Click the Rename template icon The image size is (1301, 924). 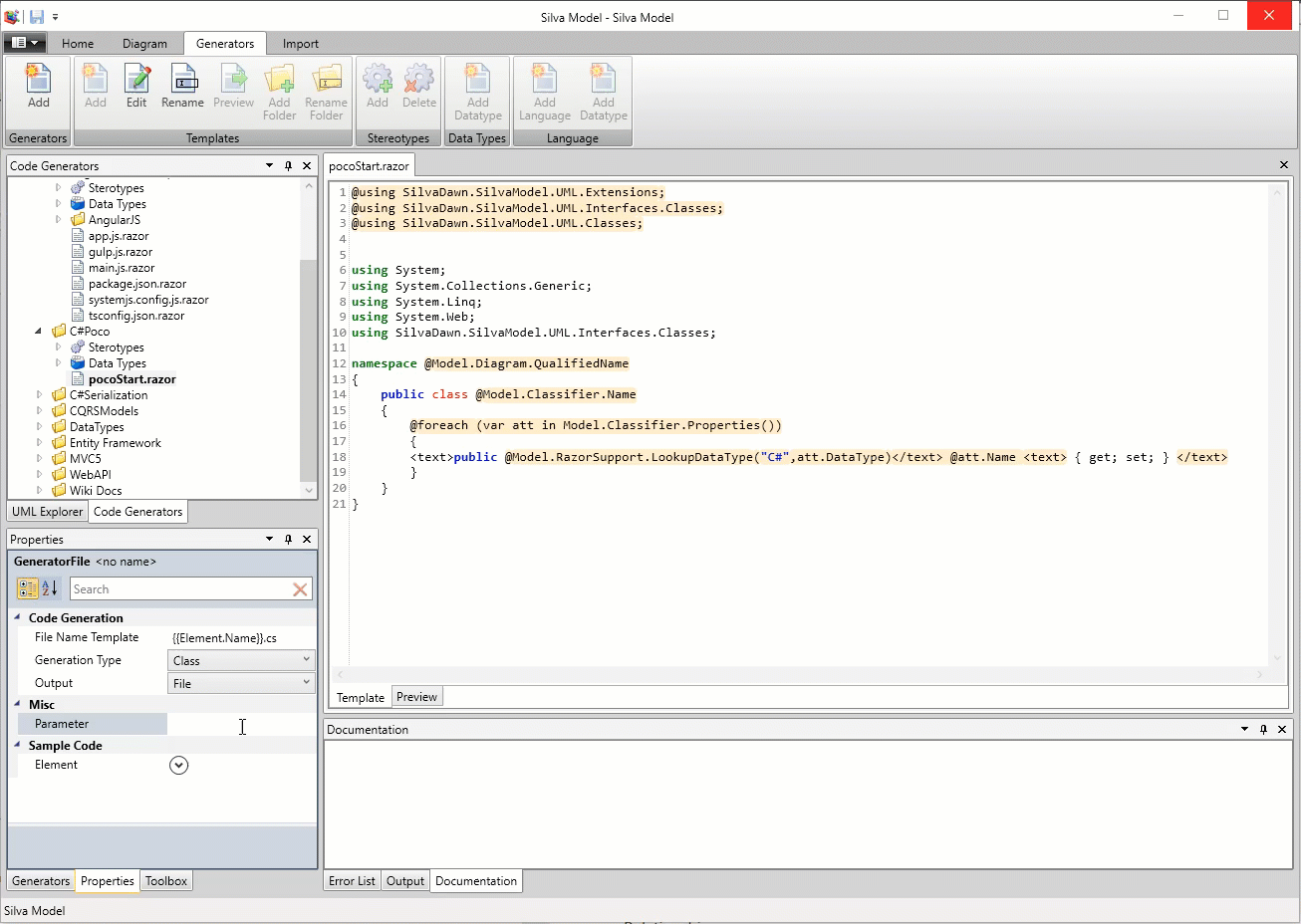(x=182, y=86)
